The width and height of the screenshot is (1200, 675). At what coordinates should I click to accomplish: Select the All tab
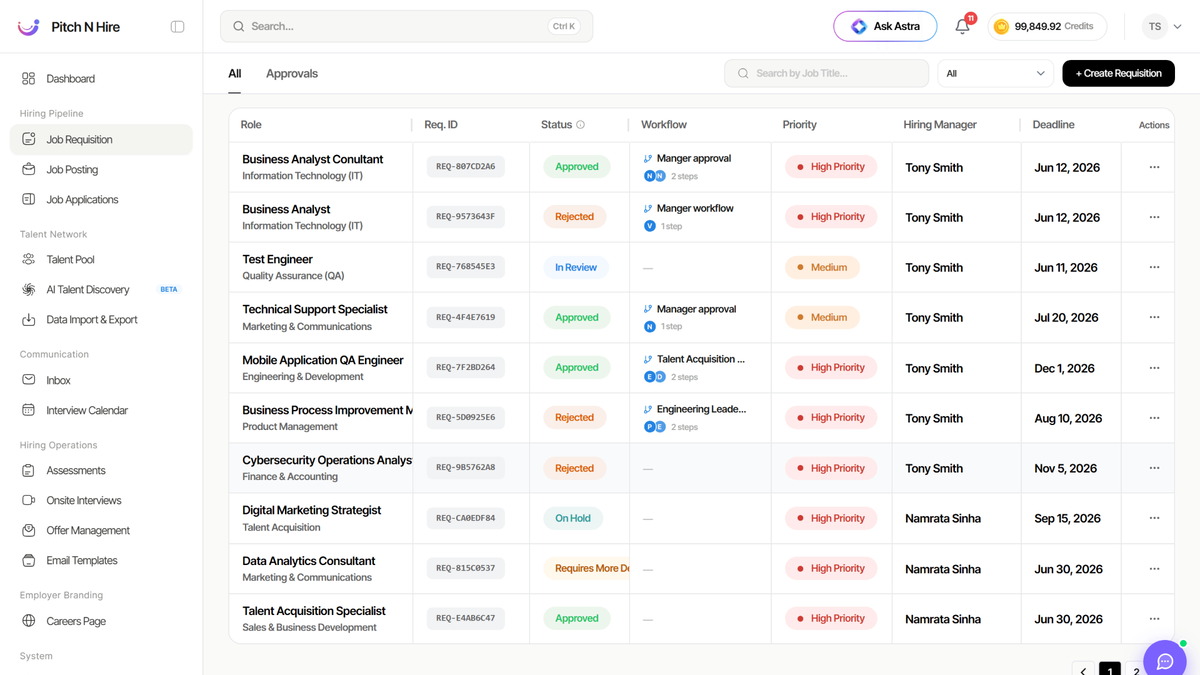(235, 73)
